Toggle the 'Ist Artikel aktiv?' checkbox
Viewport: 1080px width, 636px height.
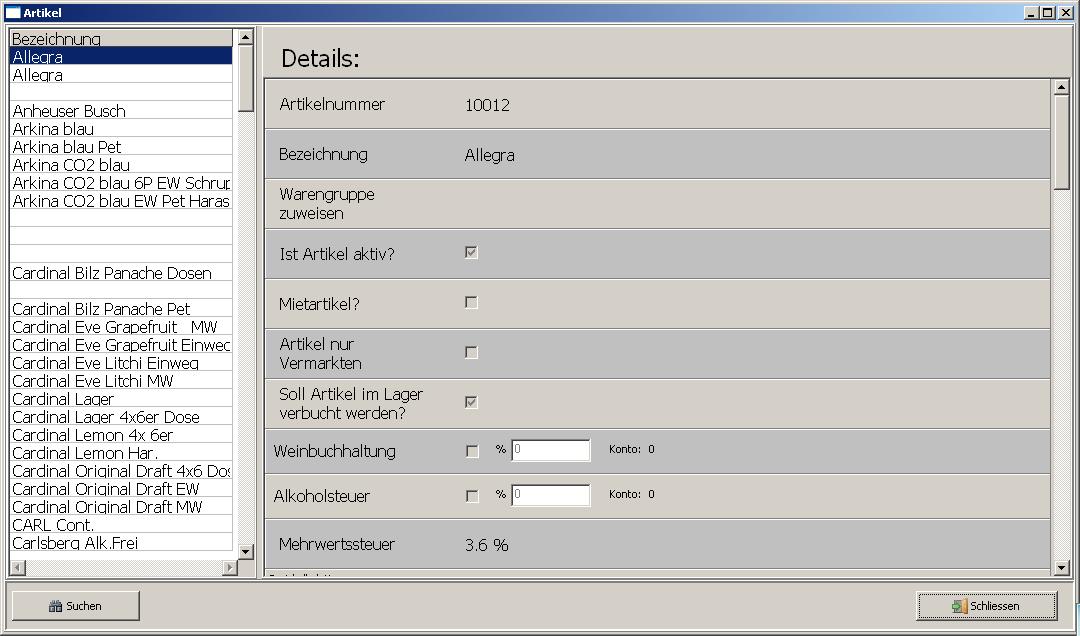coord(472,253)
